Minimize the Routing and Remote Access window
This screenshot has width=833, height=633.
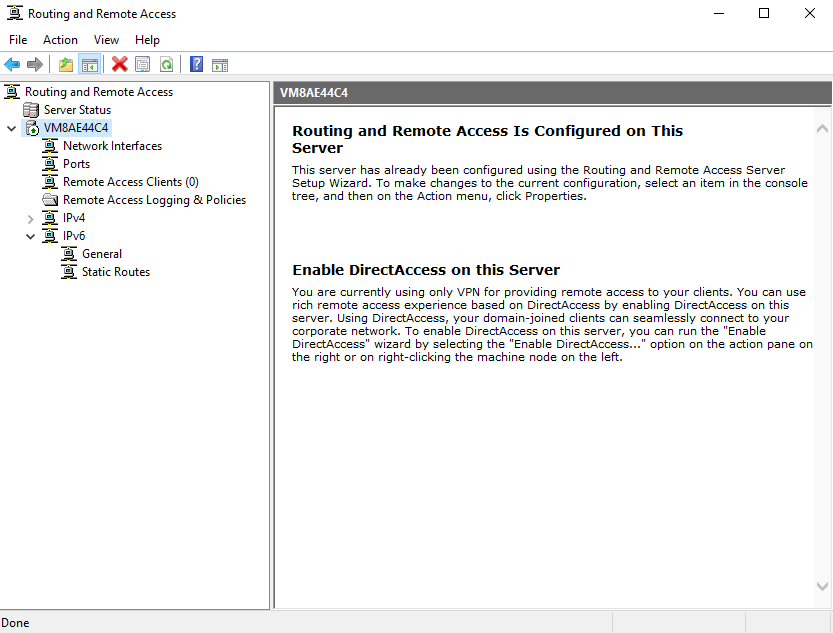click(x=719, y=13)
